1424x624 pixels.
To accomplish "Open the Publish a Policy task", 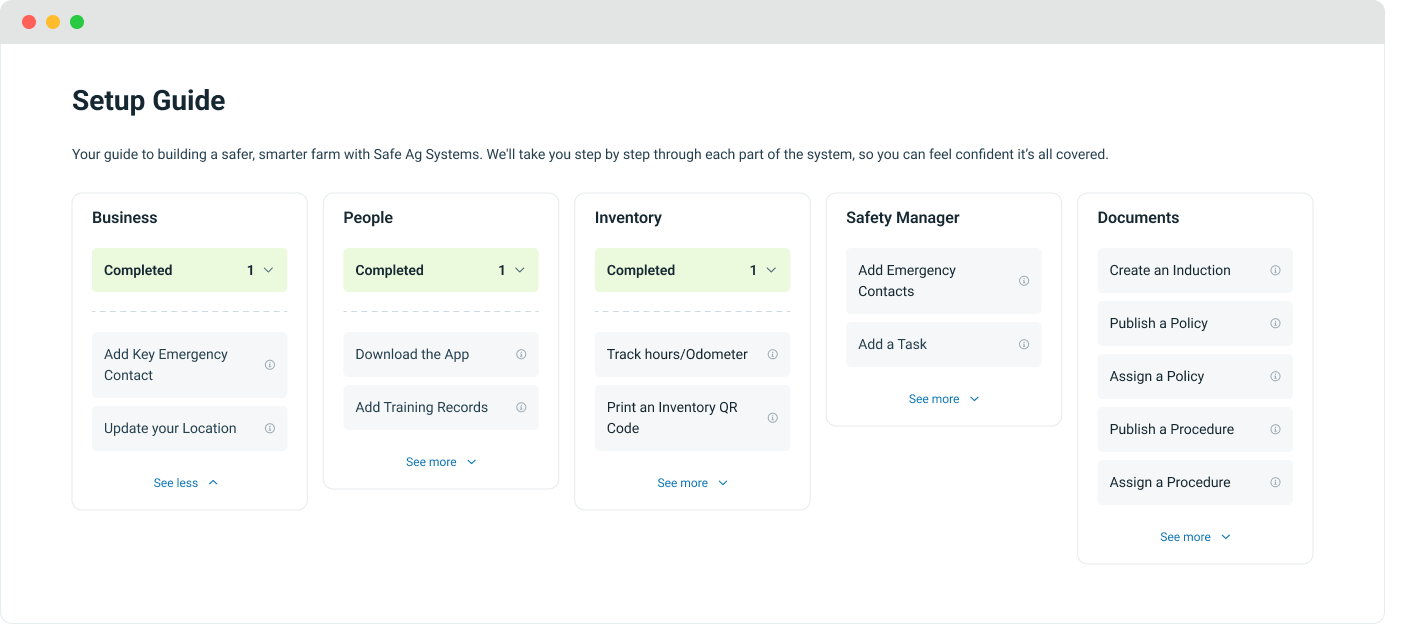I will click(1159, 323).
